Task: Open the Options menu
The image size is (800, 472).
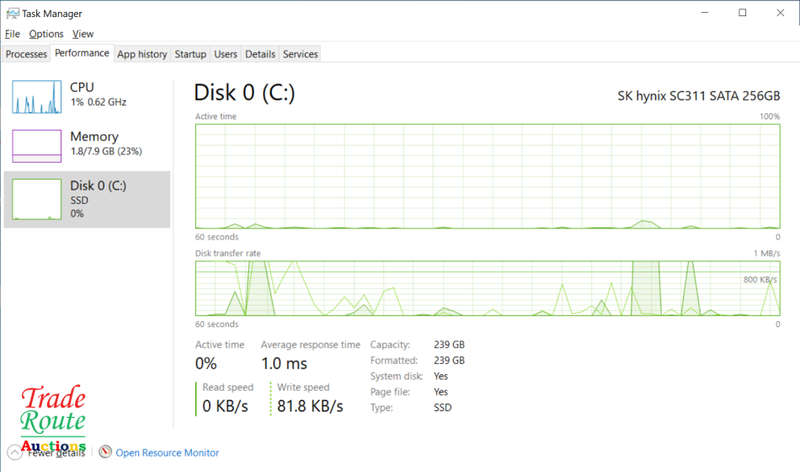Action: [46, 34]
